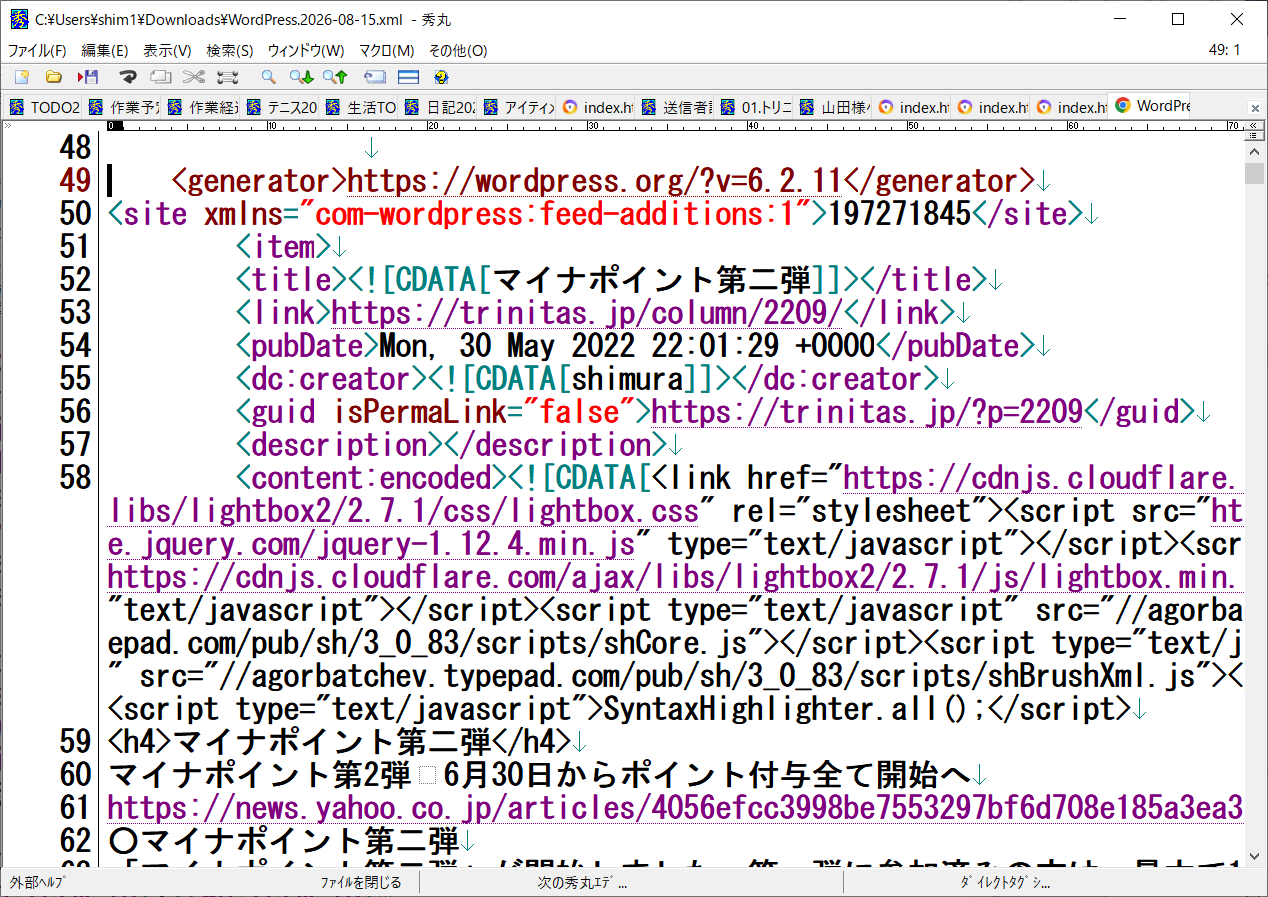Image resolution: width=1268 pixels, height=897 pixels.
Task: Click 次の秀丸ｴﾃﾞ... function key button
Action: point(583,883)
